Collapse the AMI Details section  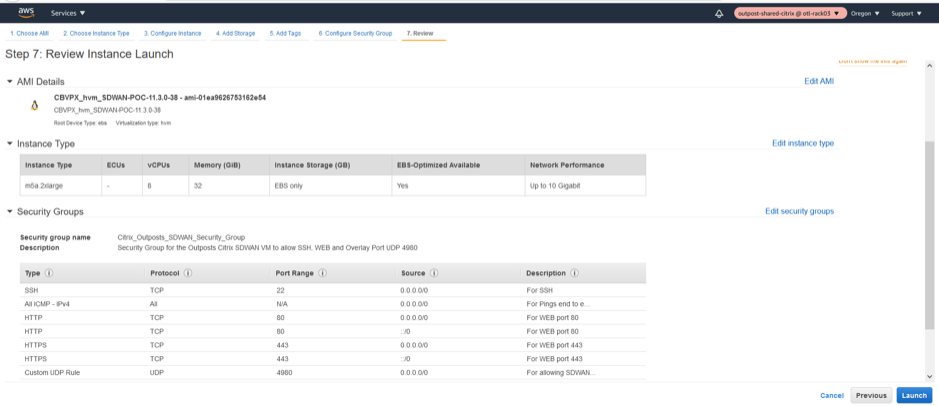(x=9, y=81)
